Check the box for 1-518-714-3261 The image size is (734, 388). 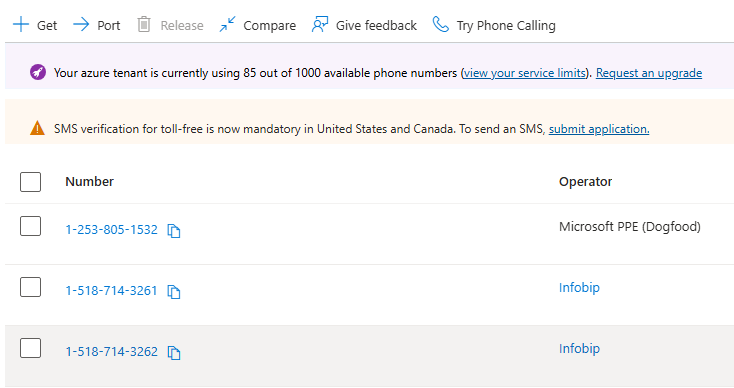point(30,287)
